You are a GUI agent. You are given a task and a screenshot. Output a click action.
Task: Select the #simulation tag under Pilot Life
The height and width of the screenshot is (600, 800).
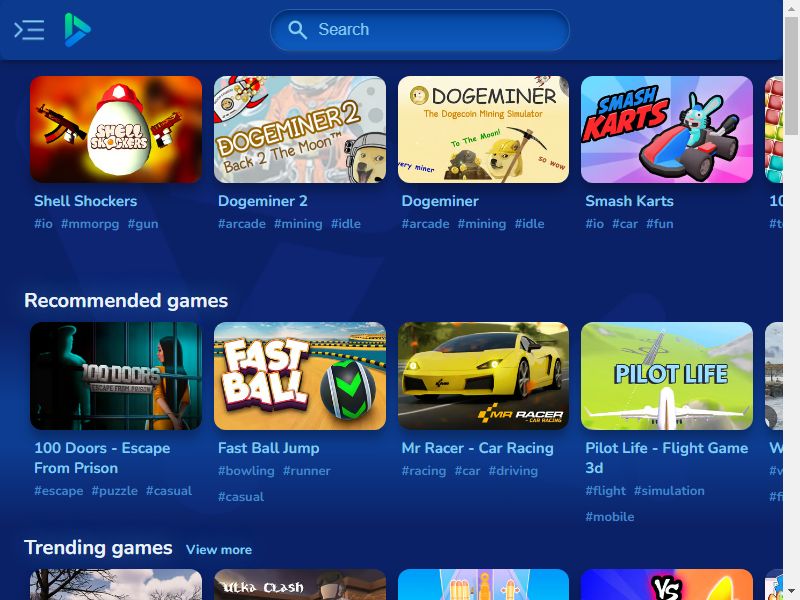[669, 491]
